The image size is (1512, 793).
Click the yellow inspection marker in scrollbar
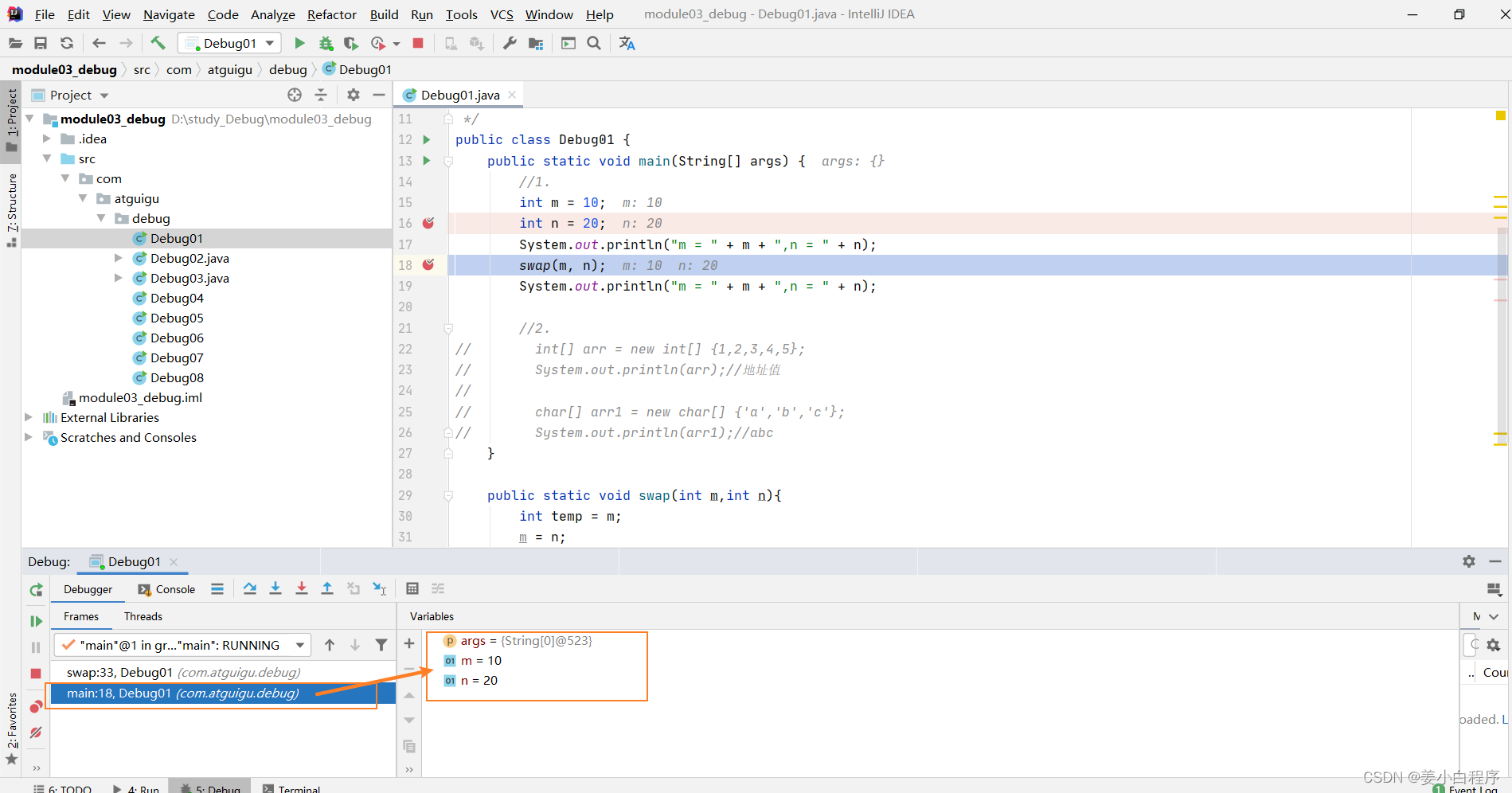pyautogui.click(x=1501, y=115)
